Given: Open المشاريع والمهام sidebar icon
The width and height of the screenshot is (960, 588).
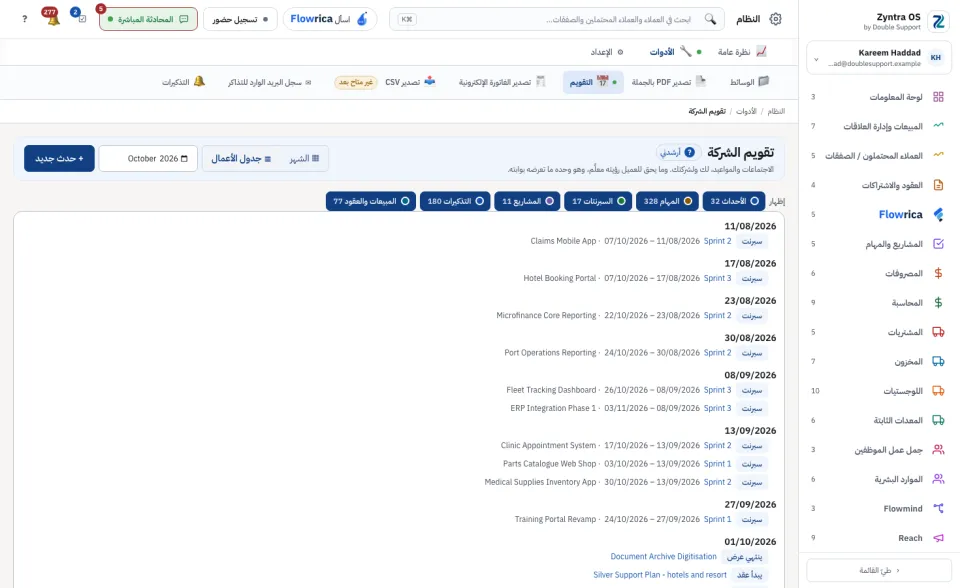Looking at the screenshot, I should click(938, 244).
